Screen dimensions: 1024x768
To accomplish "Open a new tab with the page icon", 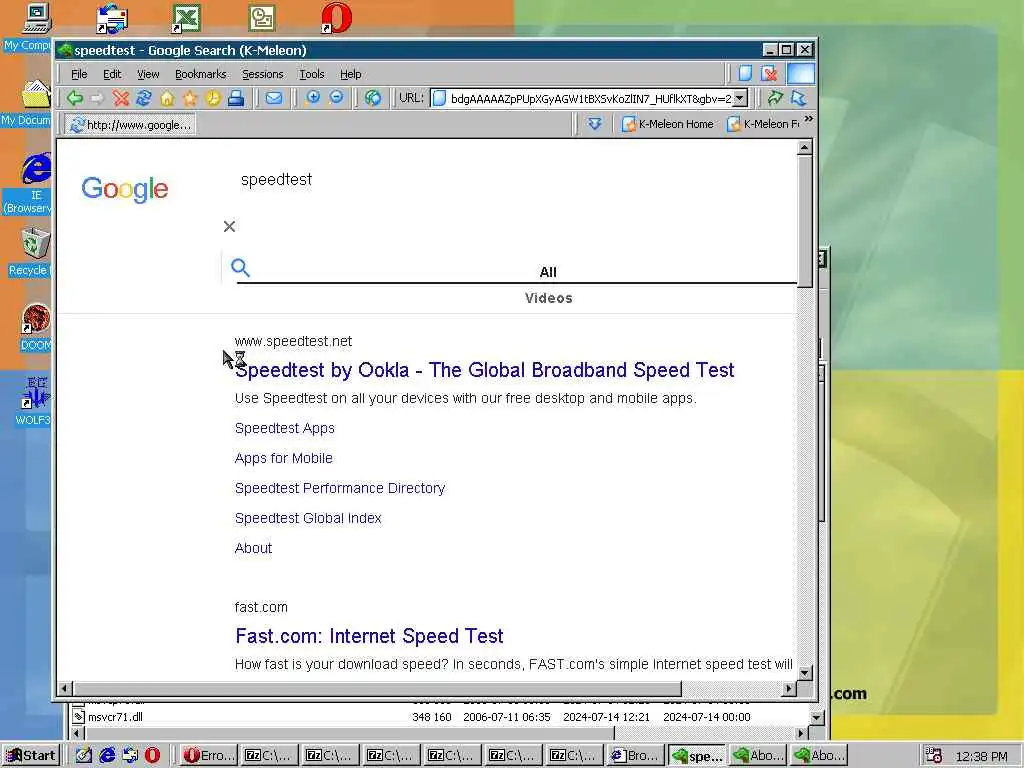I will 745,73.
